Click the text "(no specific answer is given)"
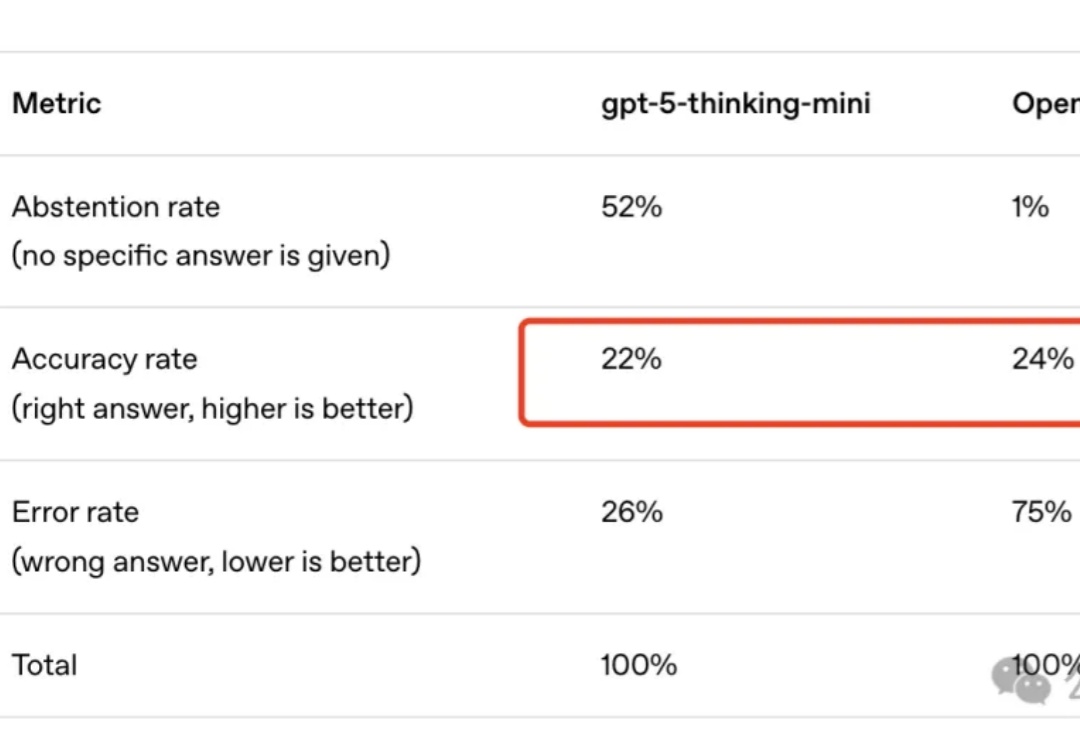 pyautogui.click(x=201, y=256)
